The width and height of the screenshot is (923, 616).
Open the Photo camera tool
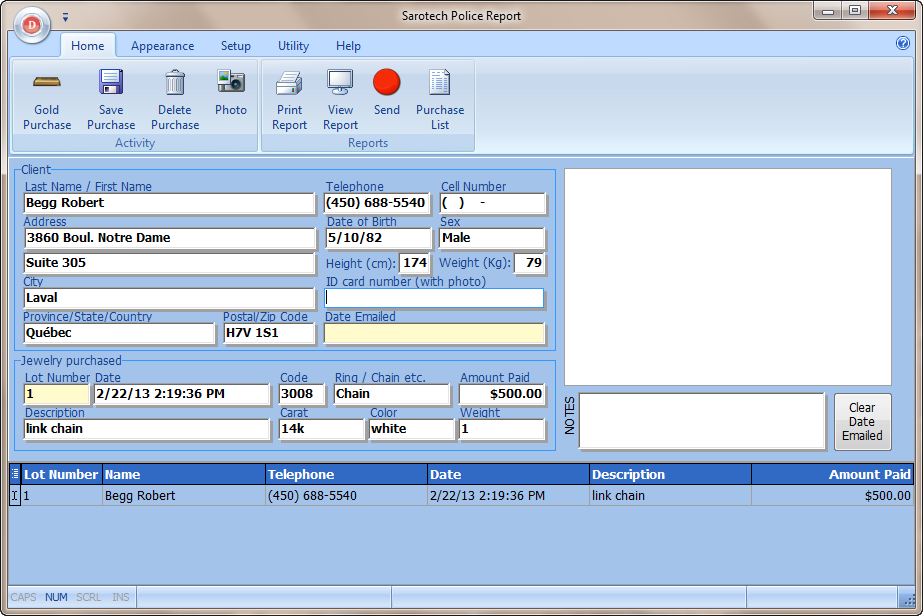[x=231, y=92]
